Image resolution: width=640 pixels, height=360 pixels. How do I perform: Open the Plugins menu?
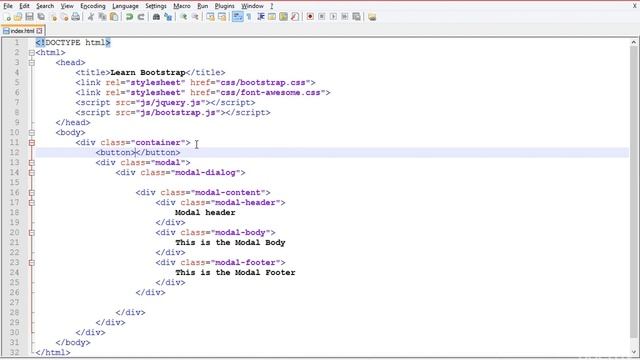pyautogui.click(x=224, y=6)
